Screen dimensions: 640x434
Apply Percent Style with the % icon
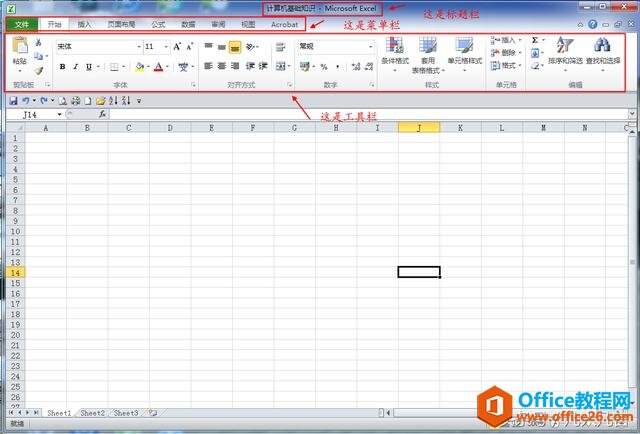[x=324, y=67]
